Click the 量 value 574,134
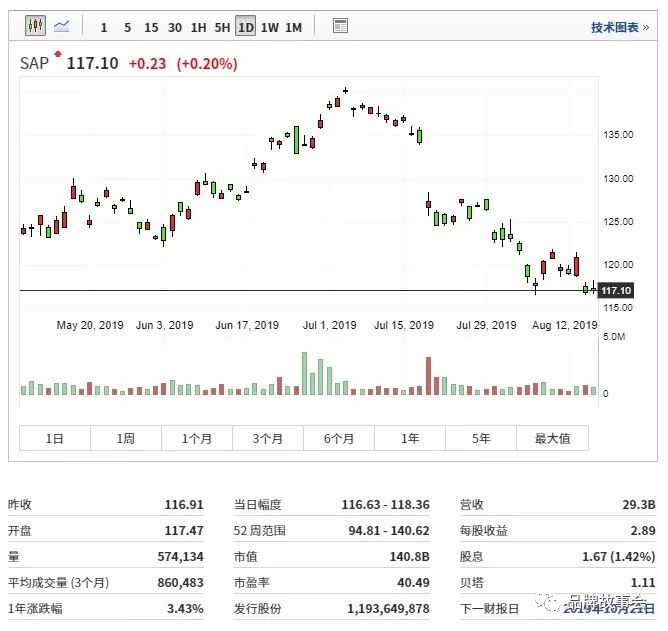Screen dimensions: 668x631 pos(180,556)
